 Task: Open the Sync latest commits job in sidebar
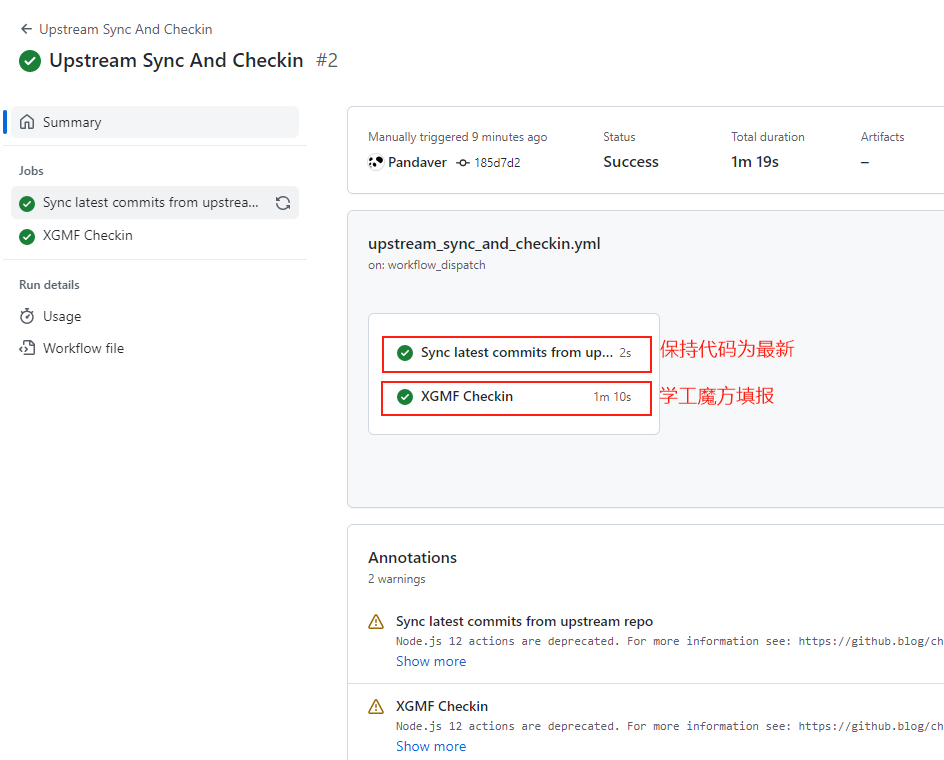click(x=155, y=203)
